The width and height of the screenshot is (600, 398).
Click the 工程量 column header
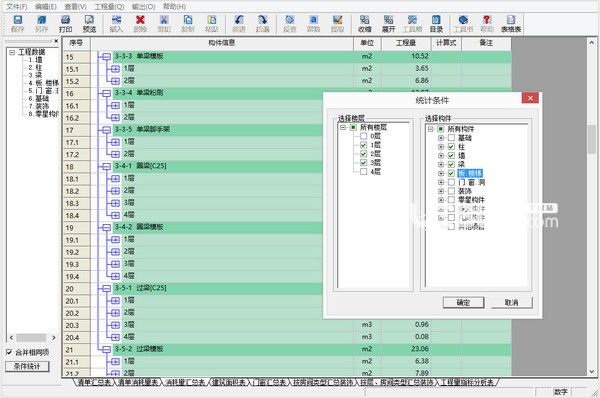coord(406,43)
